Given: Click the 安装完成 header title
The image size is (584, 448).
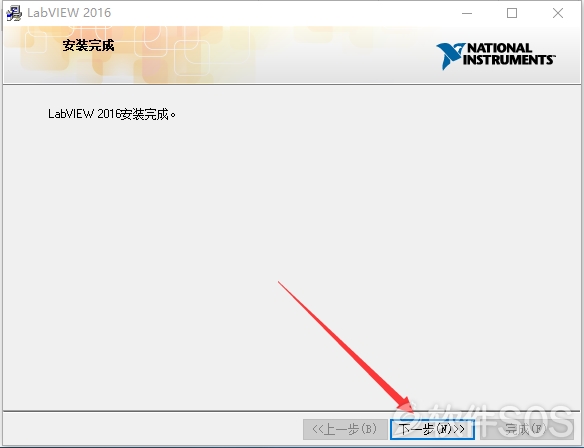Looking at the screenshot, I should point(88,45).
